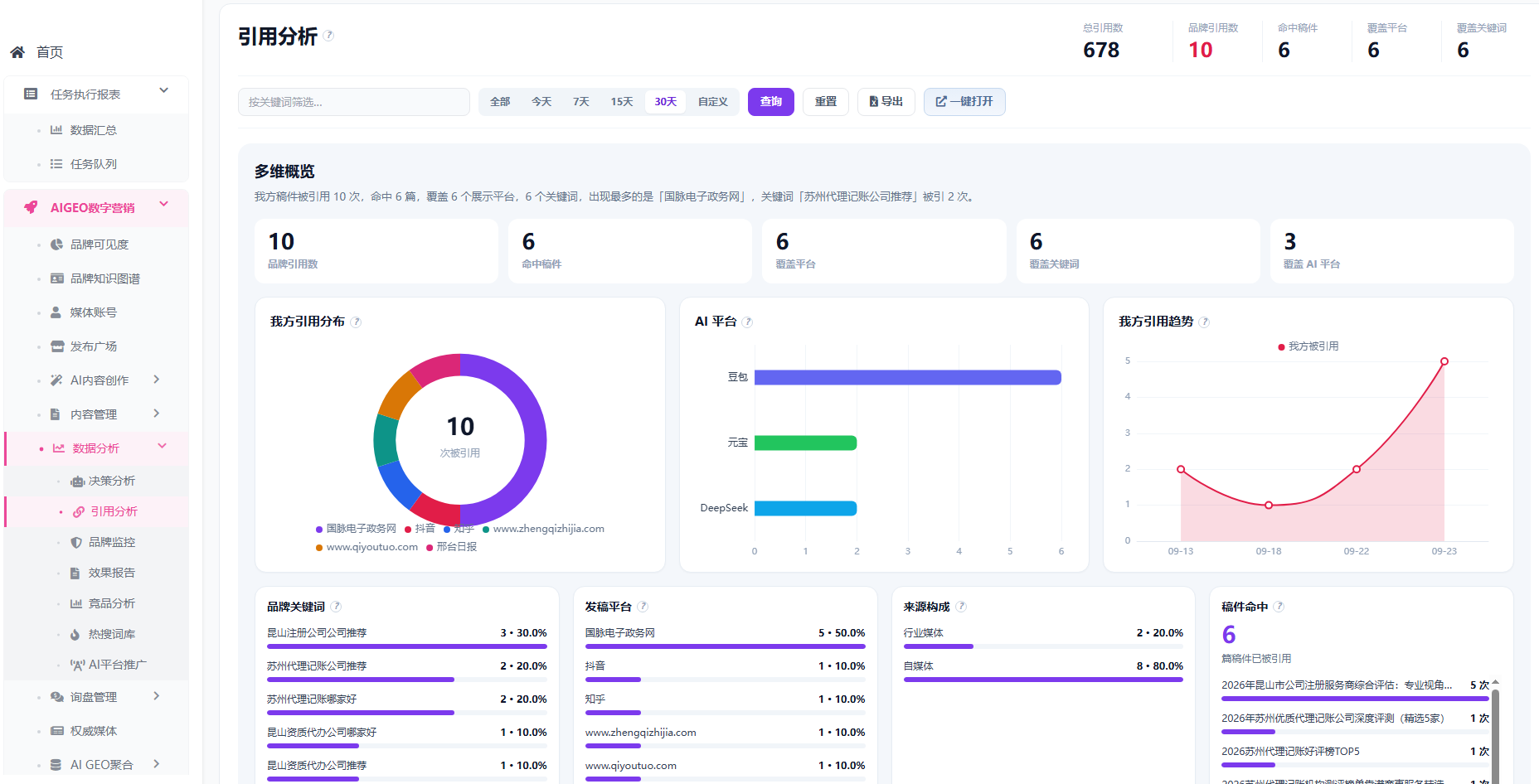Click the 导出 export button
This screenshot has width=1539, height=784.
(886, 102)
